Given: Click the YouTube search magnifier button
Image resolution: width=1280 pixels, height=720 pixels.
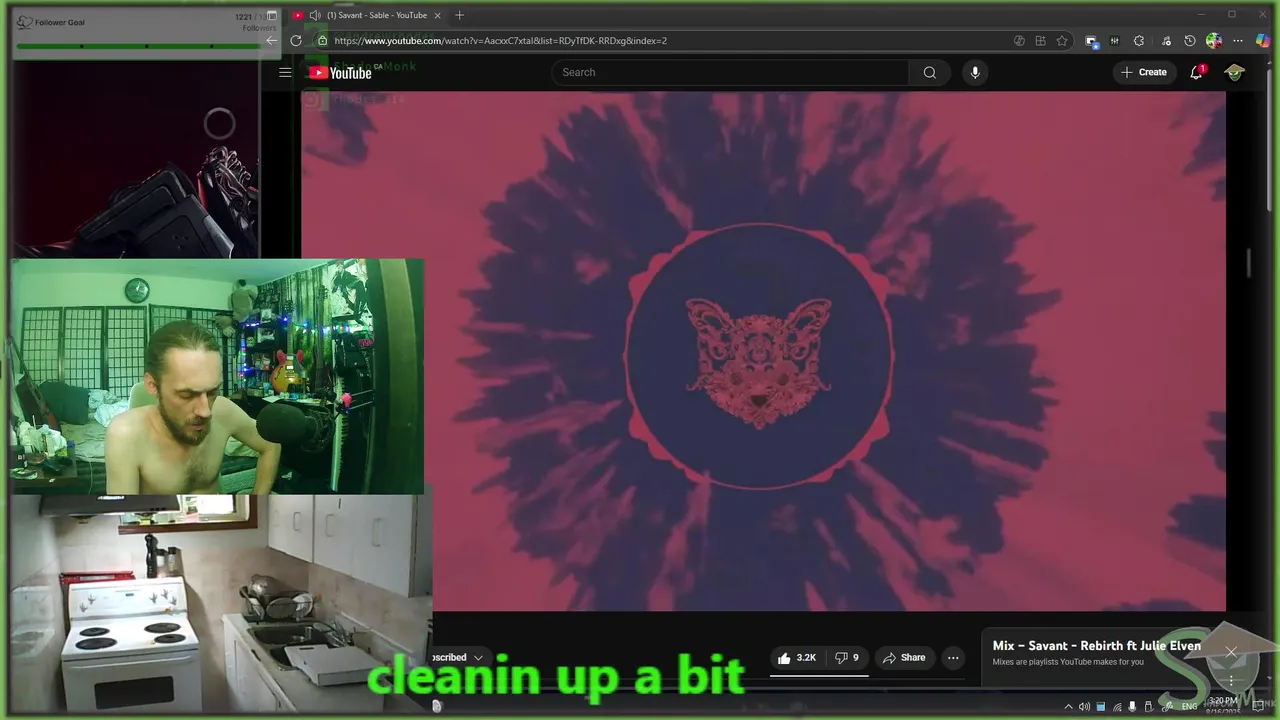Looking at the screenshot, I should coord(929,72).
